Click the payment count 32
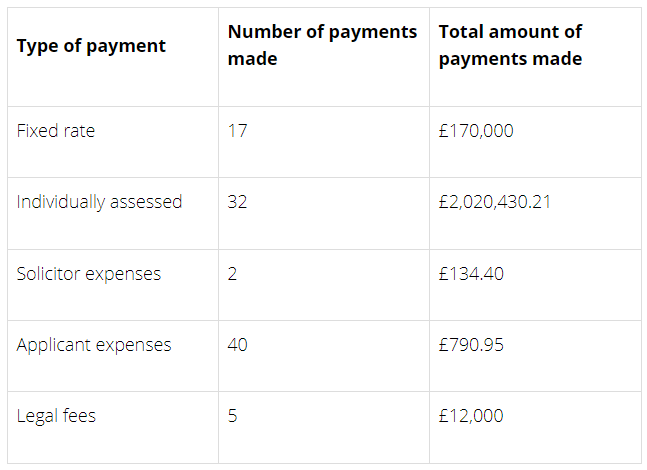 pyautogui.click(x=237, y=202)
